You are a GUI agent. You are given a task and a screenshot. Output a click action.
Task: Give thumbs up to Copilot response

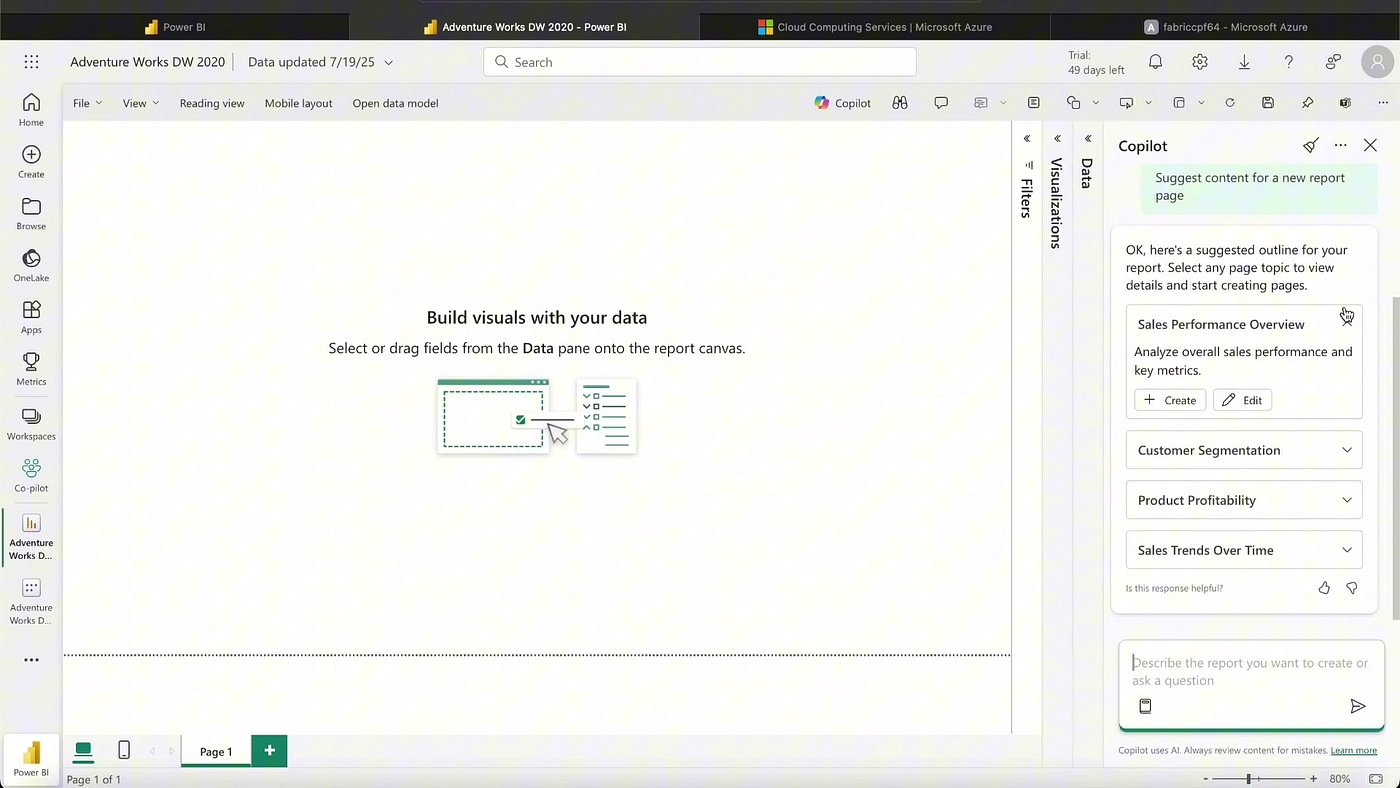click(x=1324, y=588)
